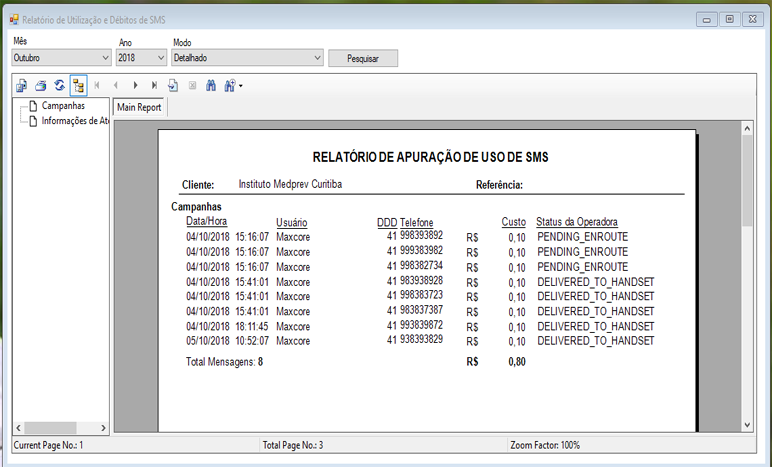This screenshot has width=772, height=467.
Task: Expand the zoom dropdown arrow in toolbar
Action: point(240,86)
